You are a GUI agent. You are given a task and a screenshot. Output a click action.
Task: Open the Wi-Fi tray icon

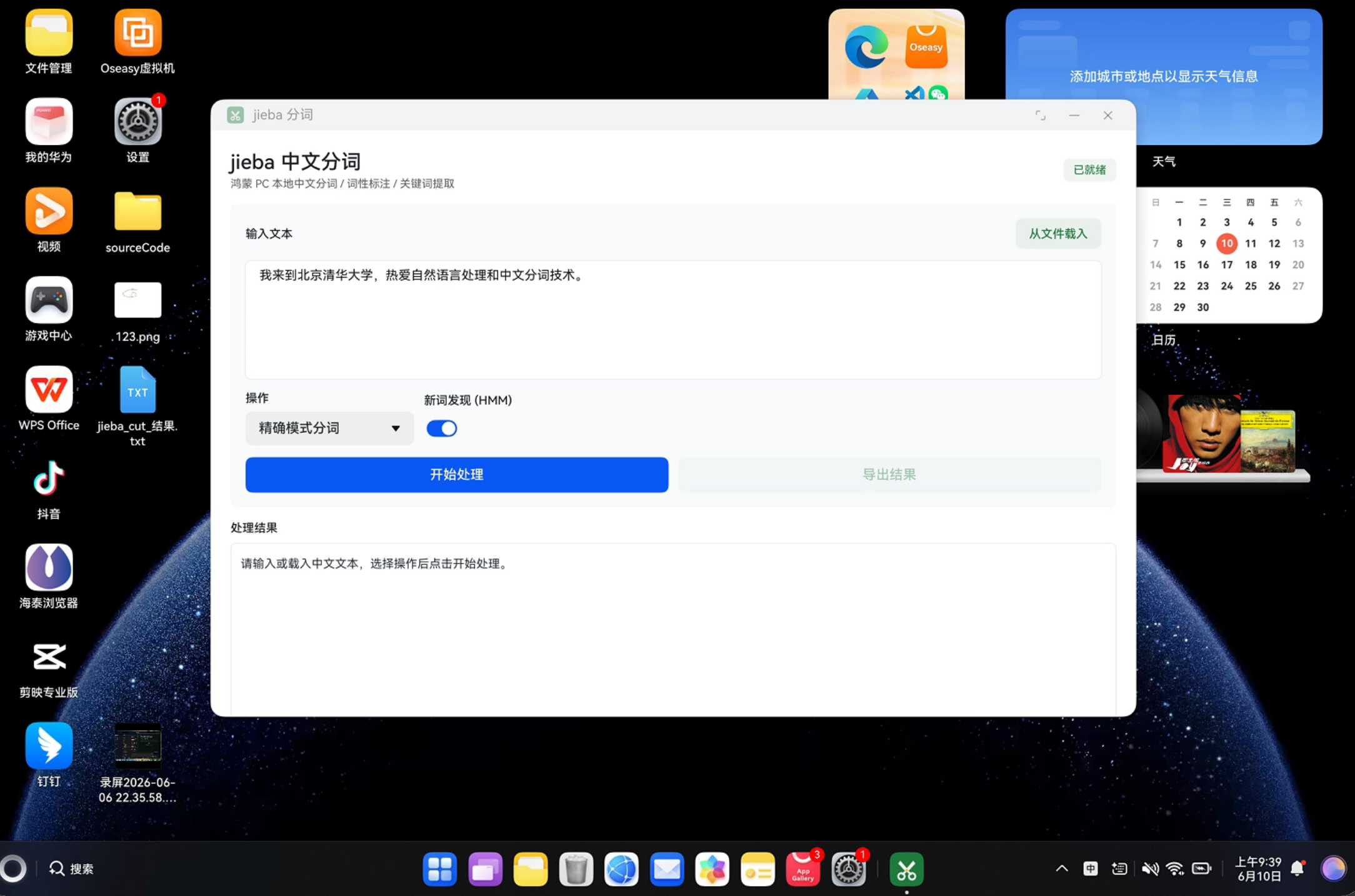coord(1175,869)
